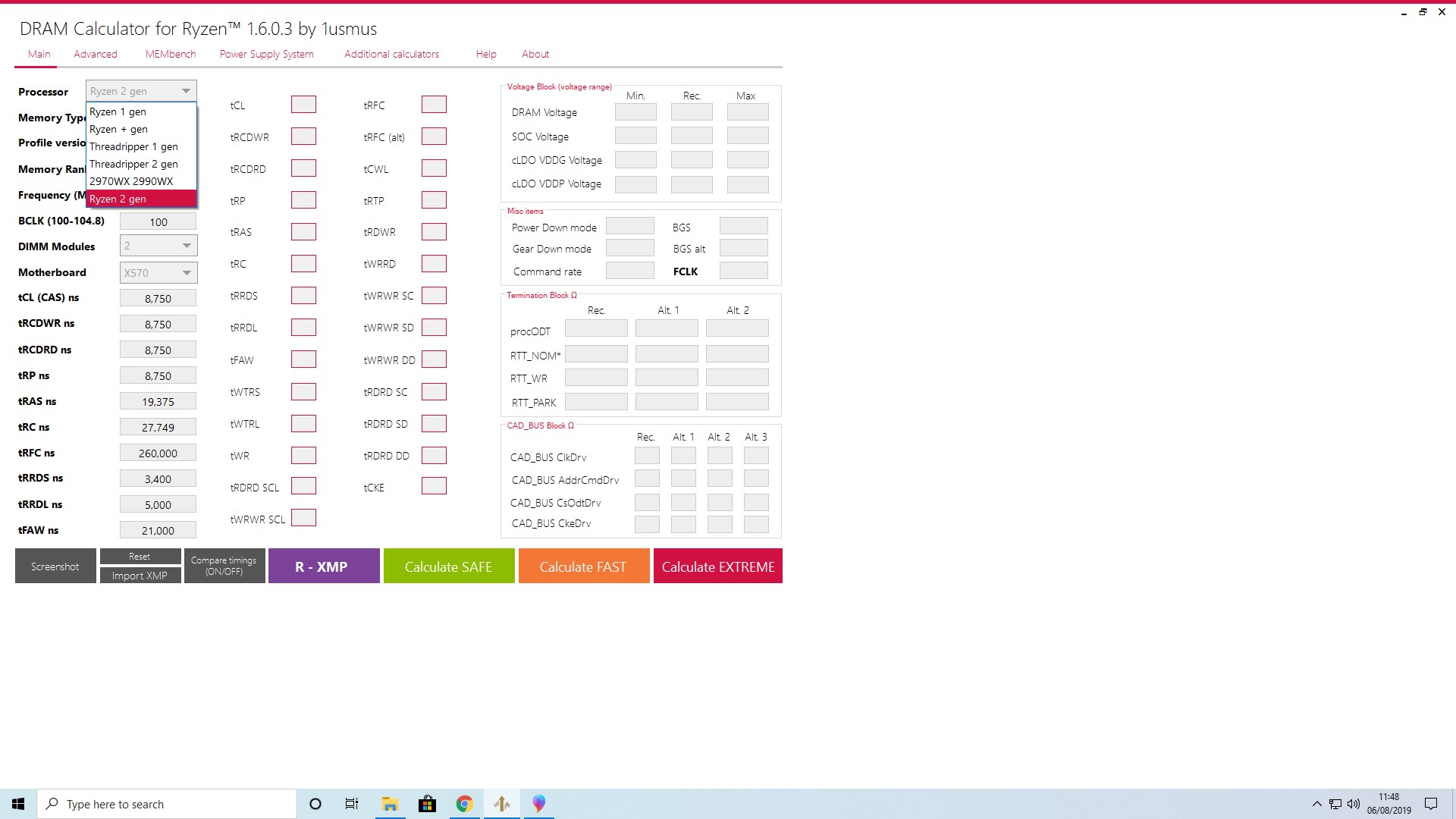Open the DIMM Modules dropdown
The height and width of the screenshot is (819, 1456).
click(158, 246)
